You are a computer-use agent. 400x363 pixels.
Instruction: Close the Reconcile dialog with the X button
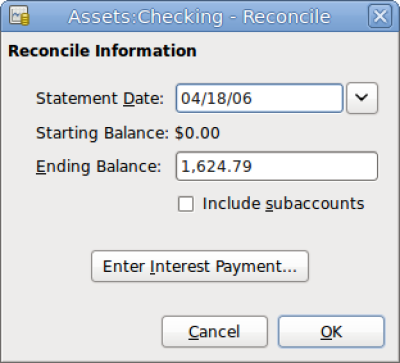[380, 16]
